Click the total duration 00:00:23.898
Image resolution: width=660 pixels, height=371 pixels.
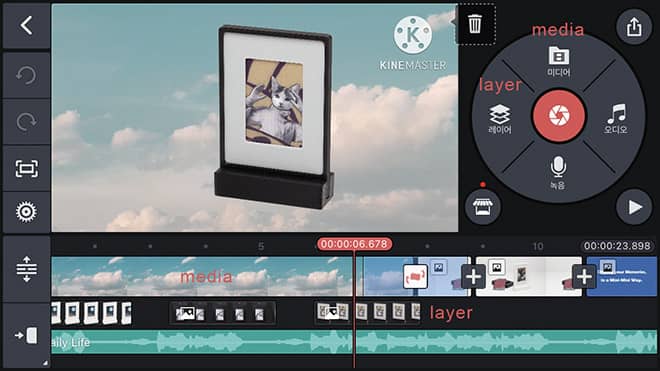click(x=617, y=246)
